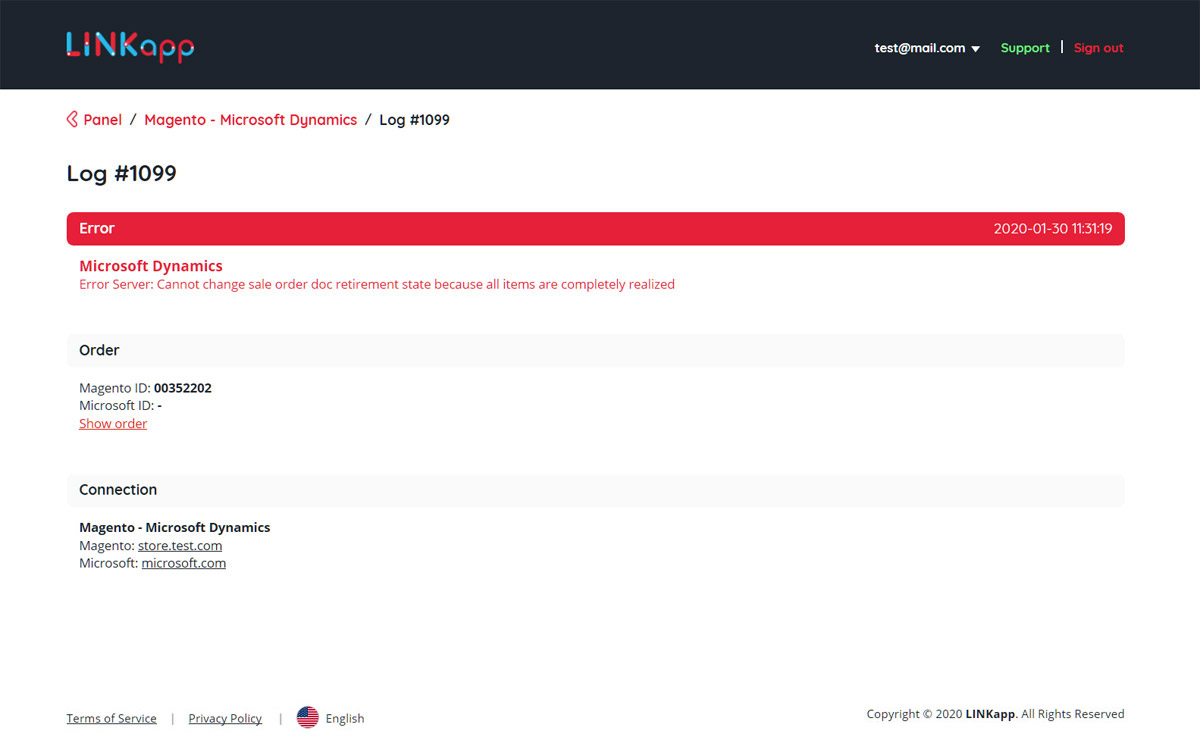Open the microsoft.com connection link
This screenshot has height=750, width=1200.
click(184, 563)
